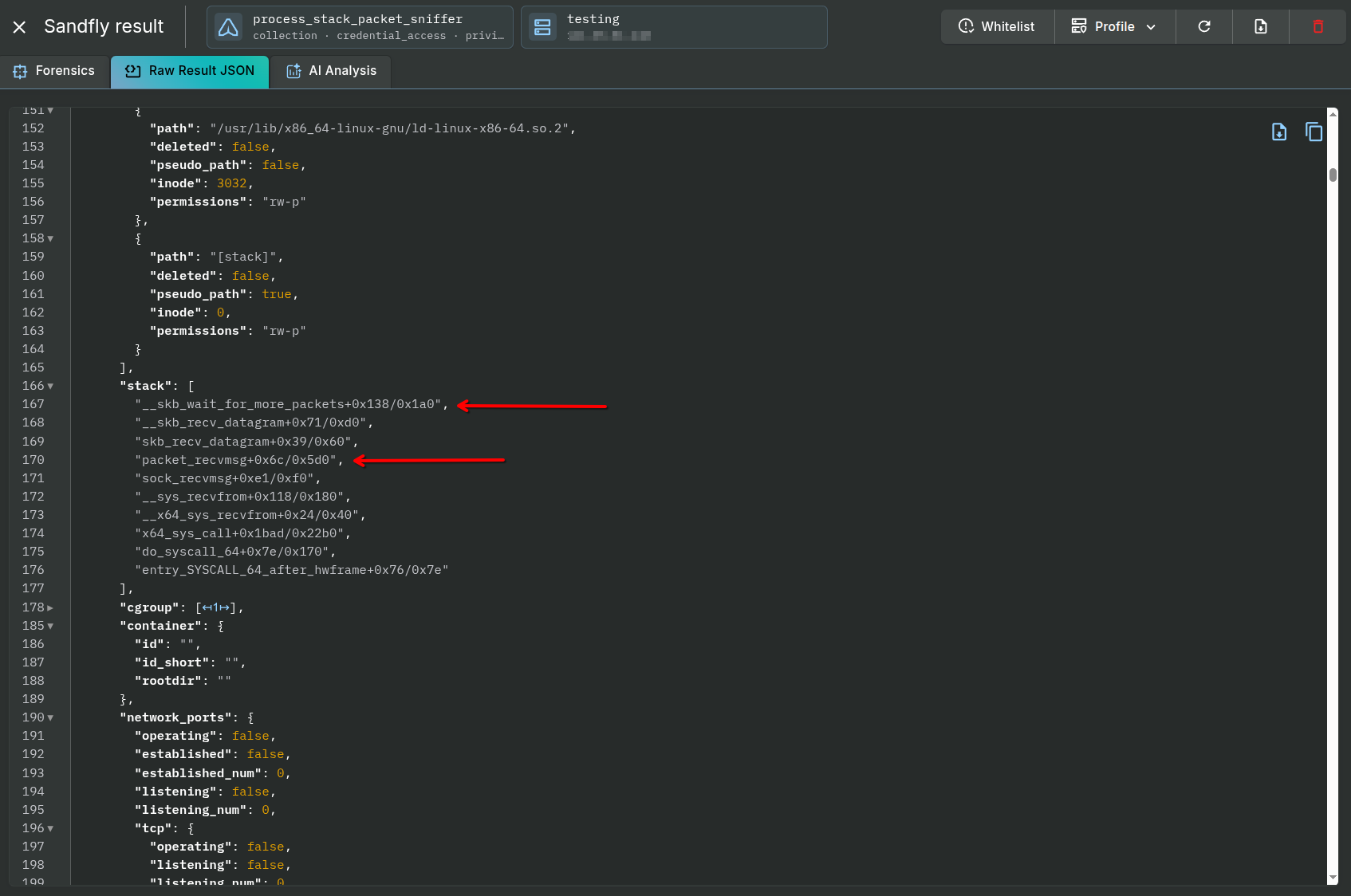Collapse the network_ports object at line 190

50,717
